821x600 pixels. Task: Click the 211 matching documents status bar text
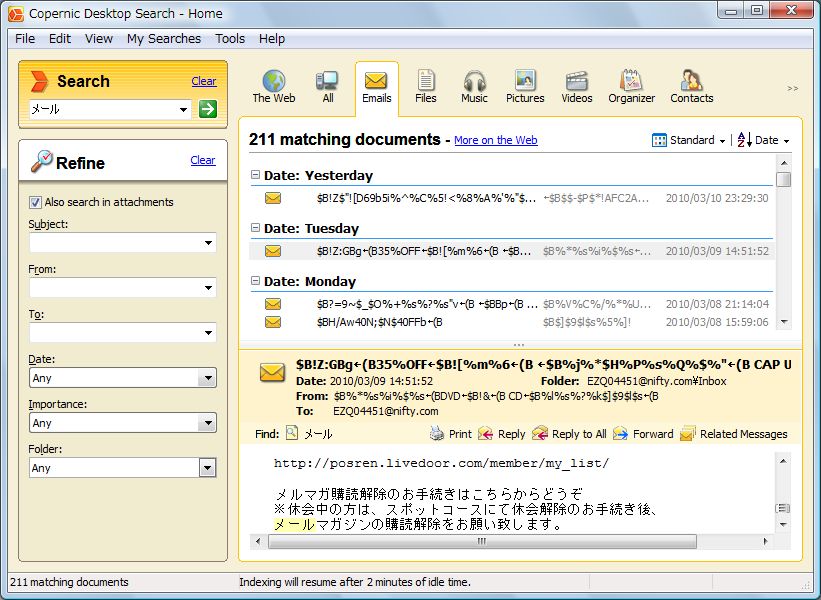(69, 582)
